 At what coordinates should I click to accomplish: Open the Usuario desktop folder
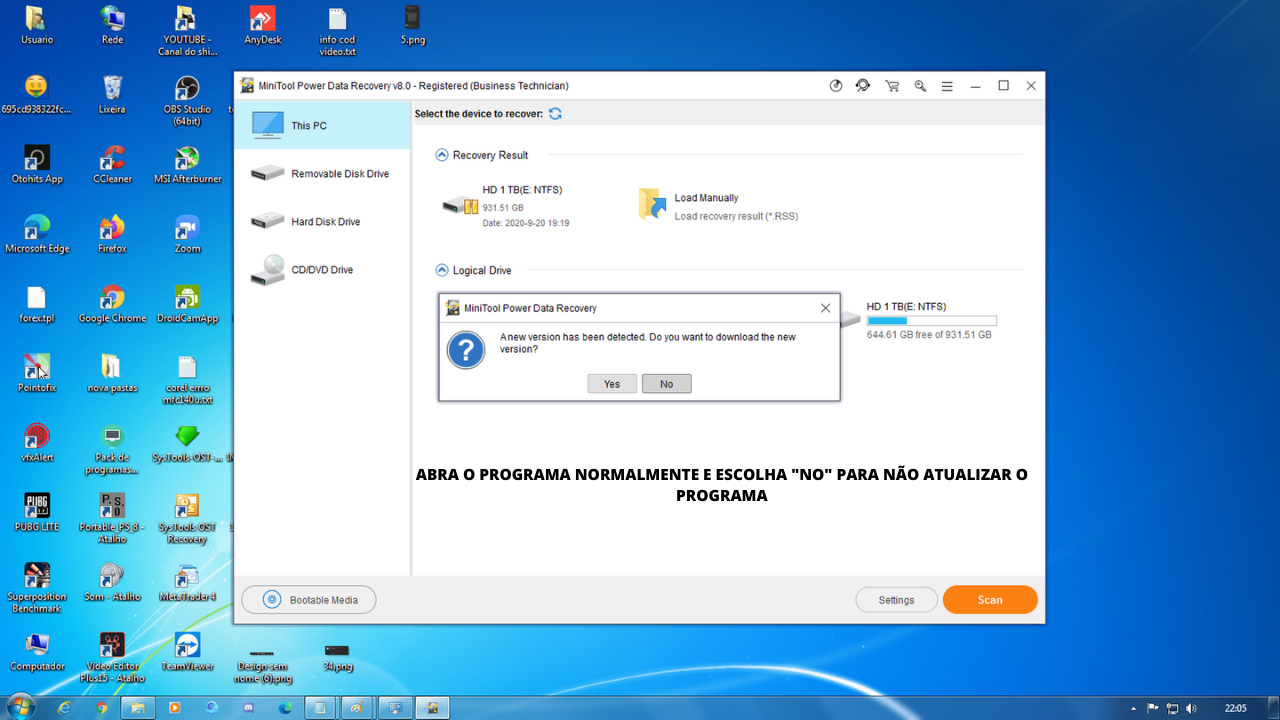point(37,26)
